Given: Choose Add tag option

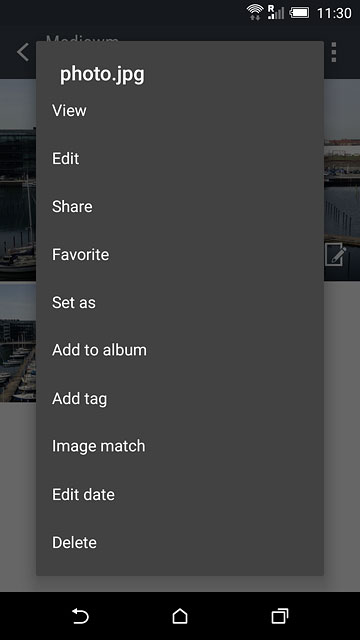Looking at the screenshot, I should pyautogui.click(x=180, y=398).
